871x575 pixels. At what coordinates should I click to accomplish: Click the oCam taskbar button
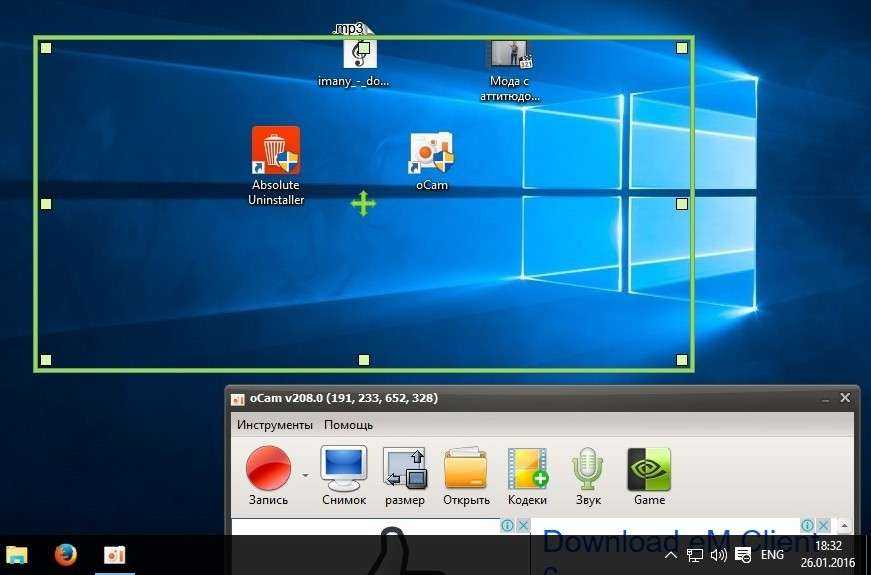click(x=114, y=554)
